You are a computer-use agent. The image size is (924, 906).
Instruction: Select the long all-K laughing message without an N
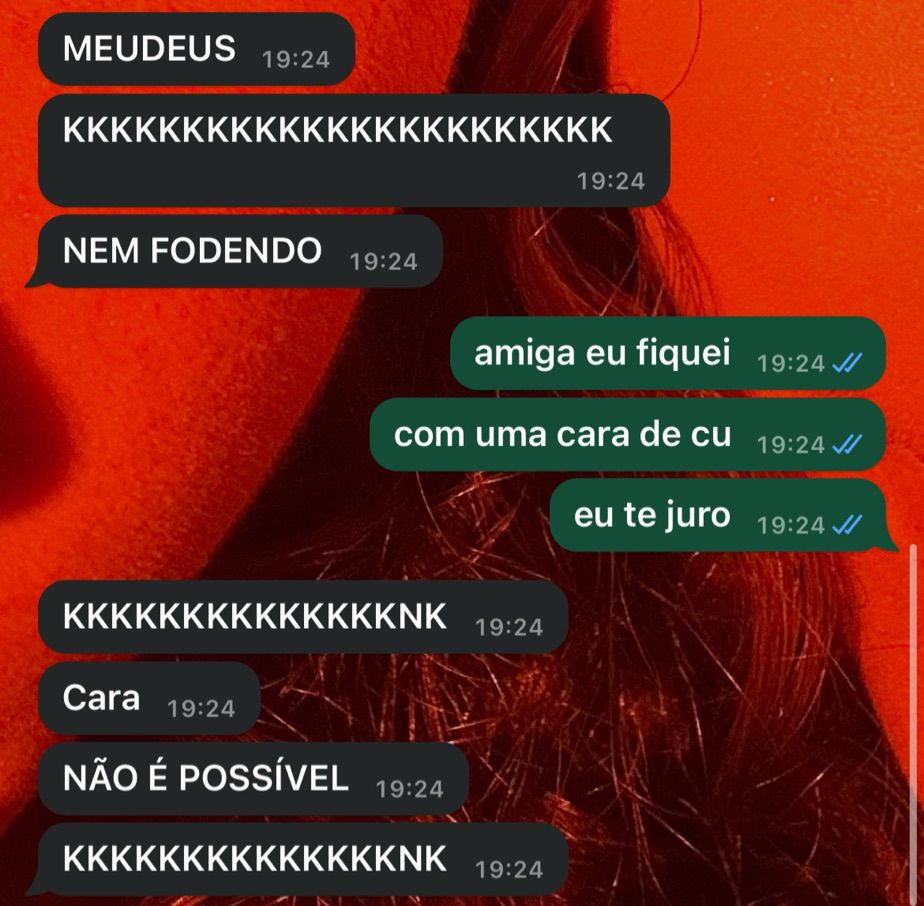point(354,150)
